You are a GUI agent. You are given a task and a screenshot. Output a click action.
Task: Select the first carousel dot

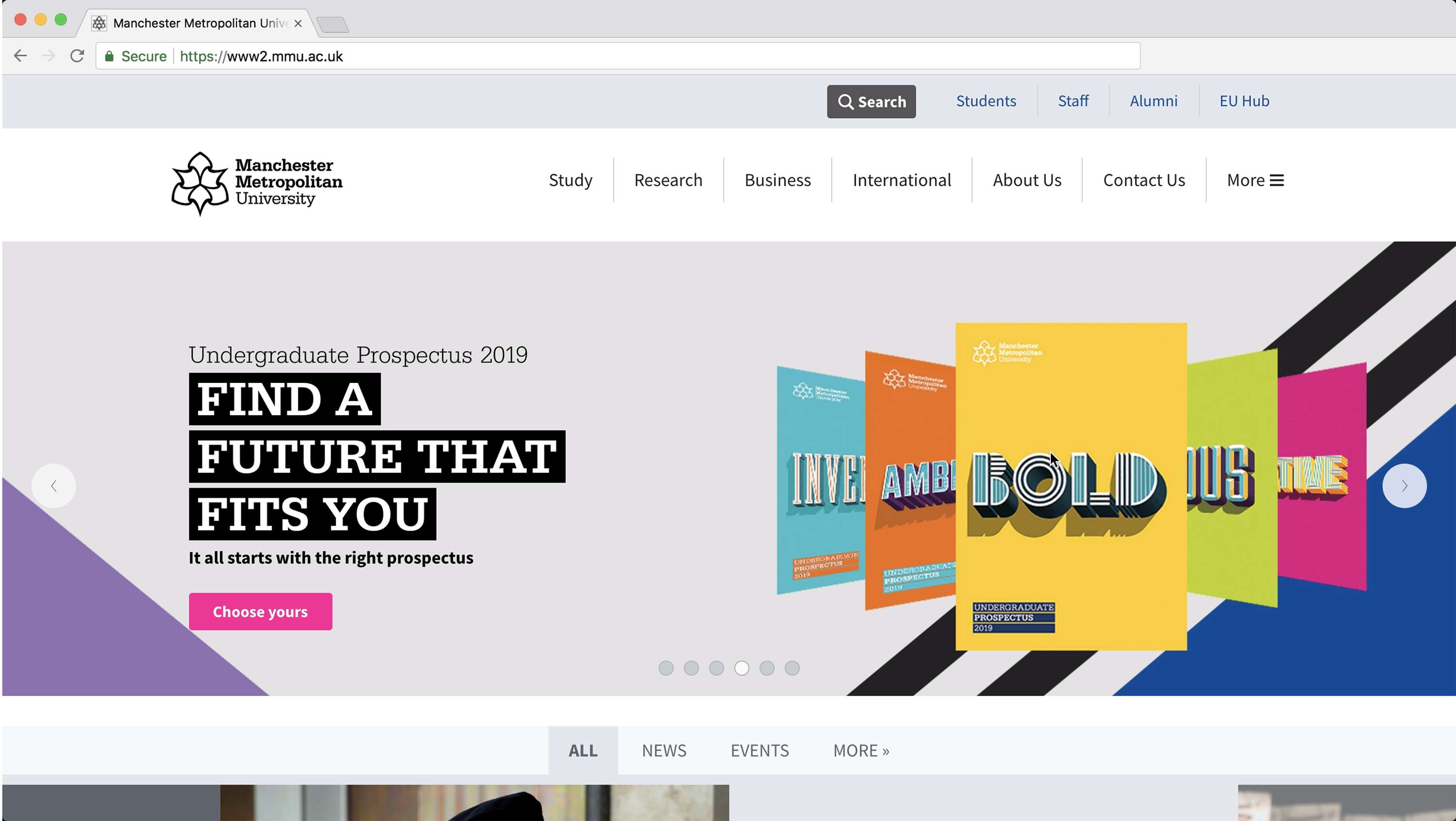pos(666,668)
